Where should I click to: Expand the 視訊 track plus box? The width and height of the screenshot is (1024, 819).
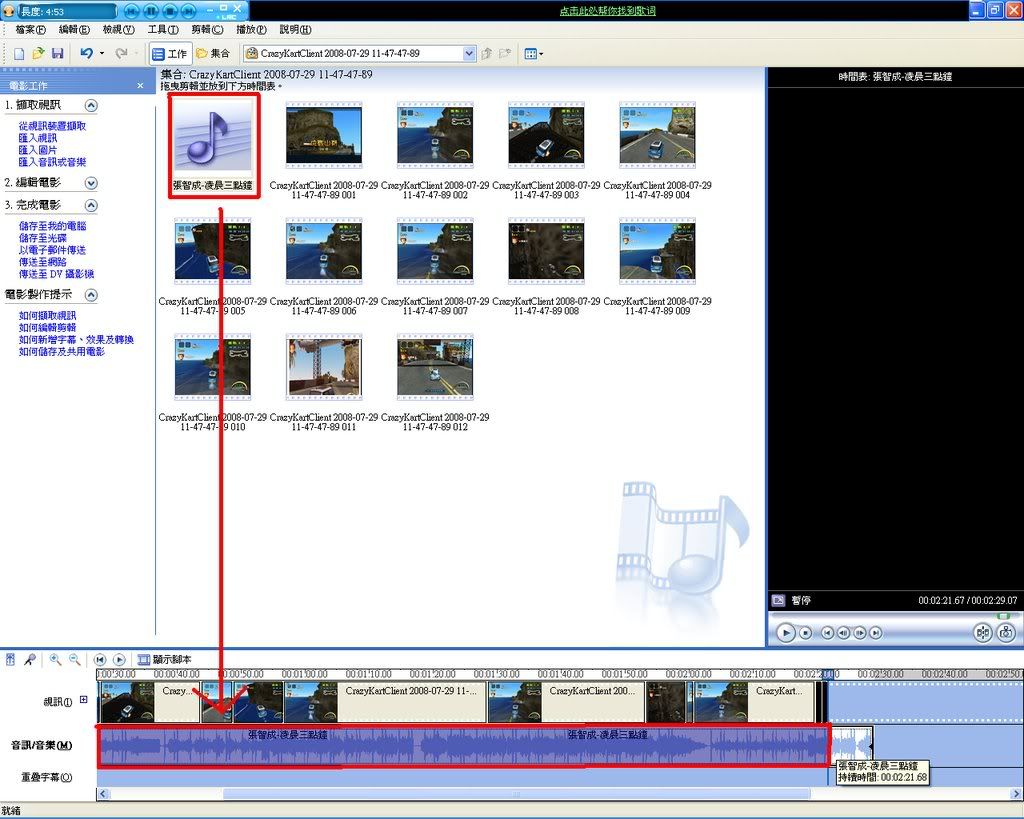[84, 700]
